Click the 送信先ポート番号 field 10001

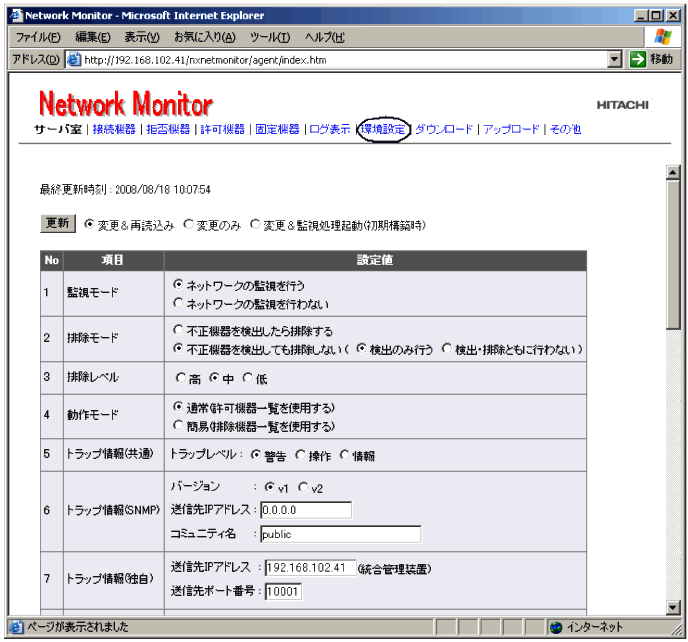[283, 592]
